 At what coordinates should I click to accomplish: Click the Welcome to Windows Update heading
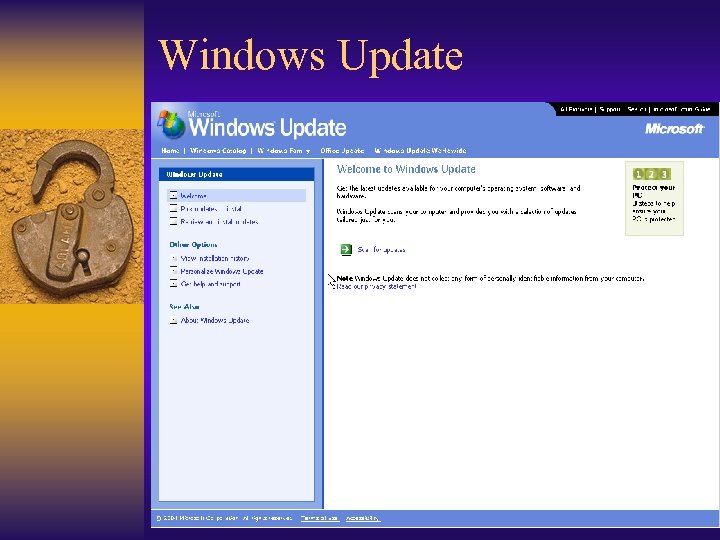[406, 169]
